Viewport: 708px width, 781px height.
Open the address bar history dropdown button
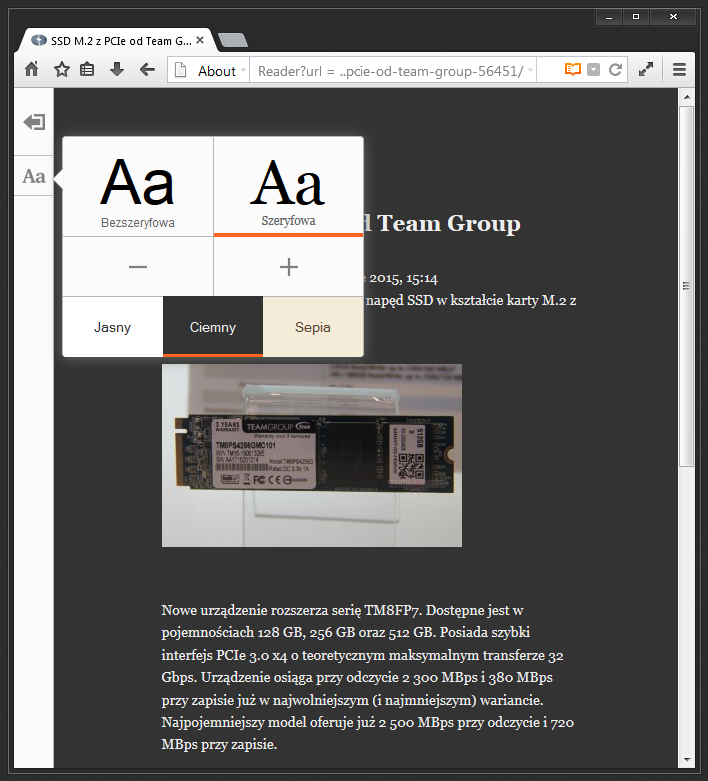(x=593, y=70)
